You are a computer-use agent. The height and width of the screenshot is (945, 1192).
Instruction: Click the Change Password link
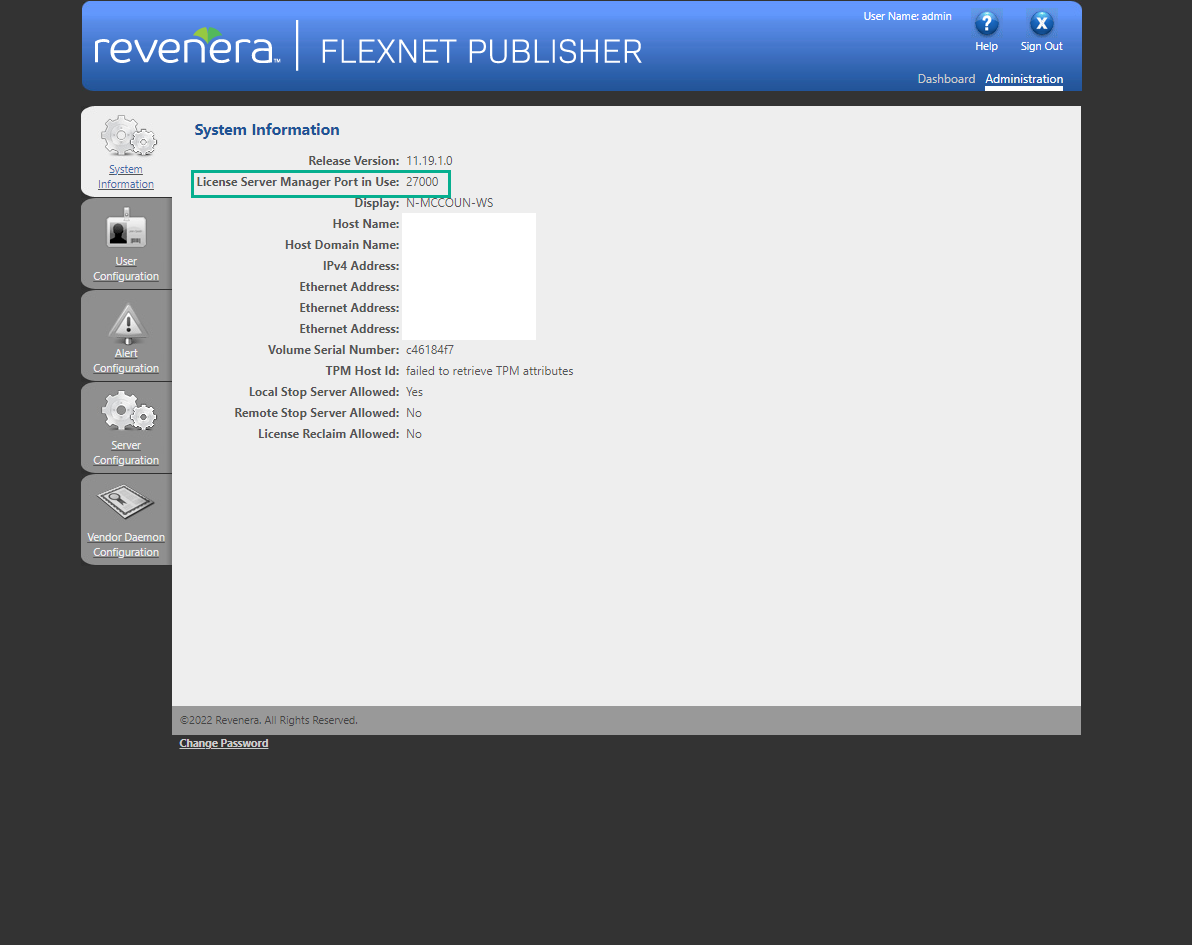(x=224, y=744)
